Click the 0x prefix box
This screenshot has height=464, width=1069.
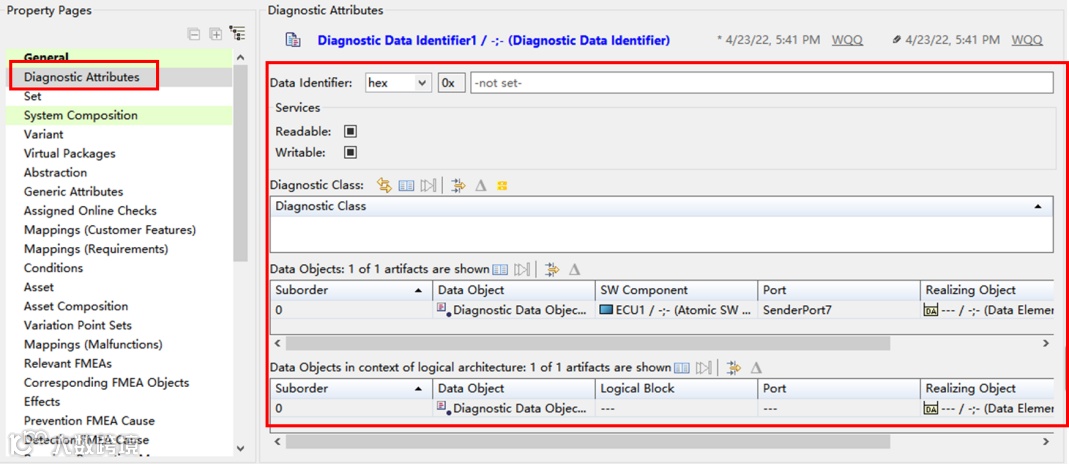pyautogui.click(x=451, y=83)
